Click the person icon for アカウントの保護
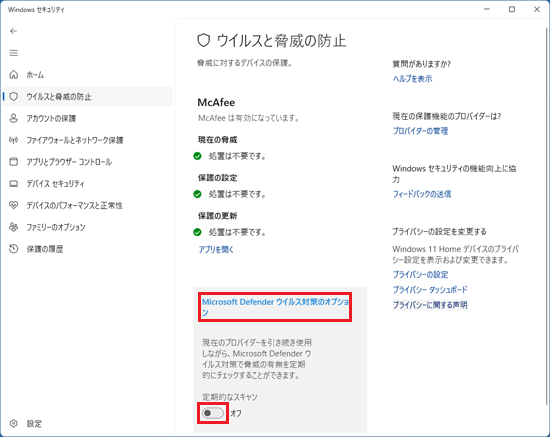Screen dimensions: 550x437 (13, 118)
